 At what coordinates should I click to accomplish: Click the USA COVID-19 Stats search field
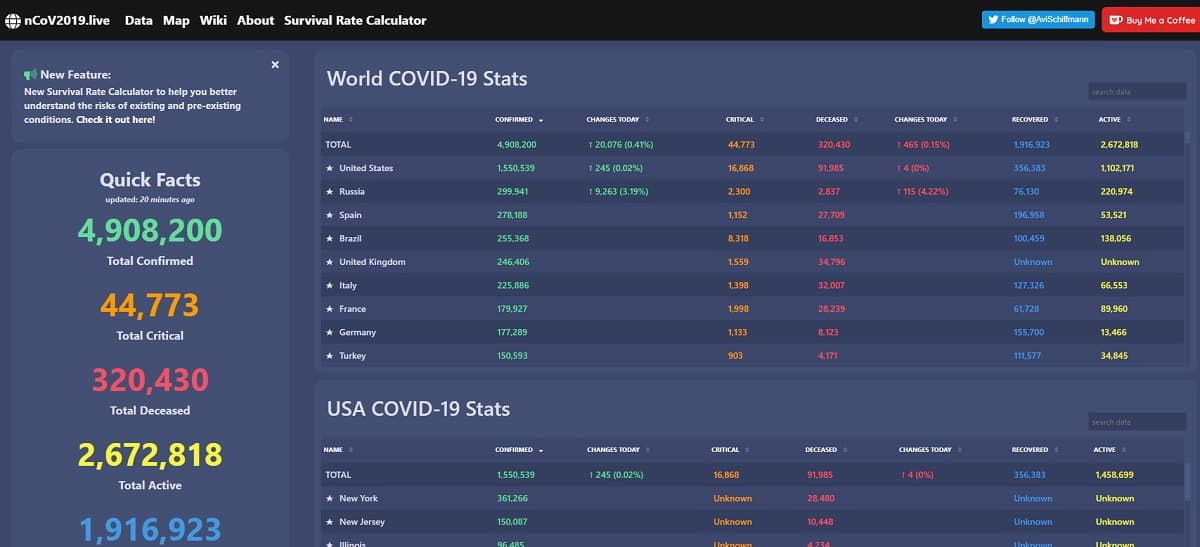point(1136,423)
